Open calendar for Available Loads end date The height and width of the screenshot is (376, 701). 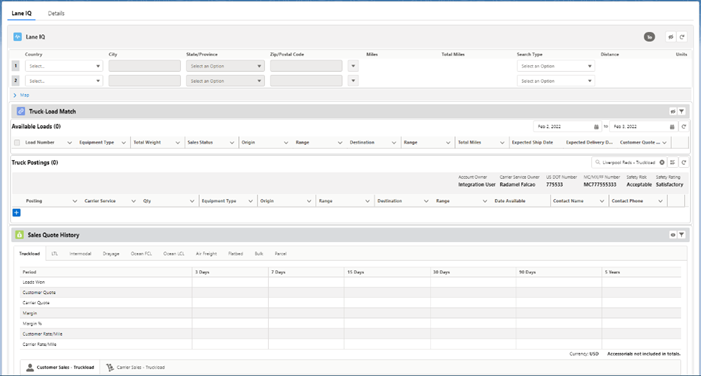click(x=672, y=127)
